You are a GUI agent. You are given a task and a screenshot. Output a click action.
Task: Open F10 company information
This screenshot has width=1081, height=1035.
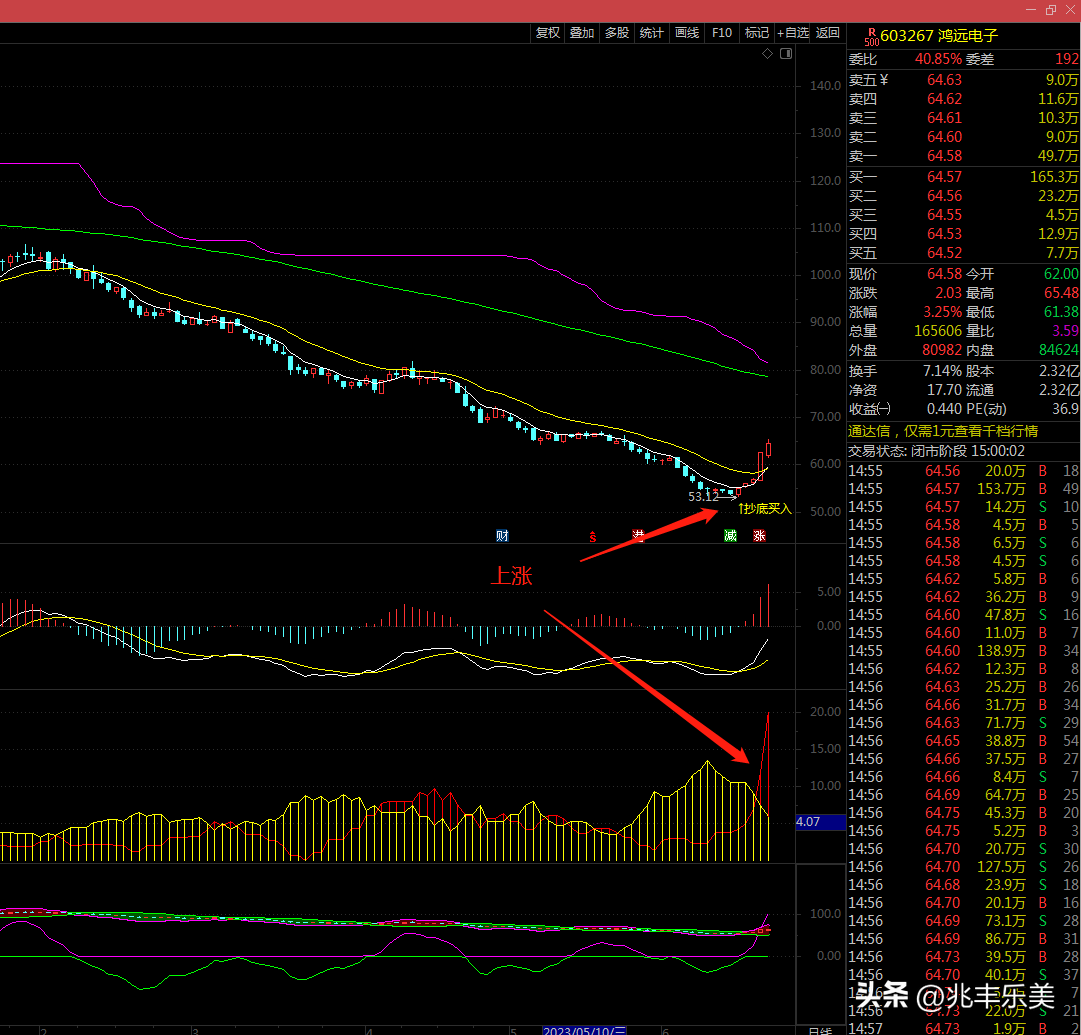(722, 33)
